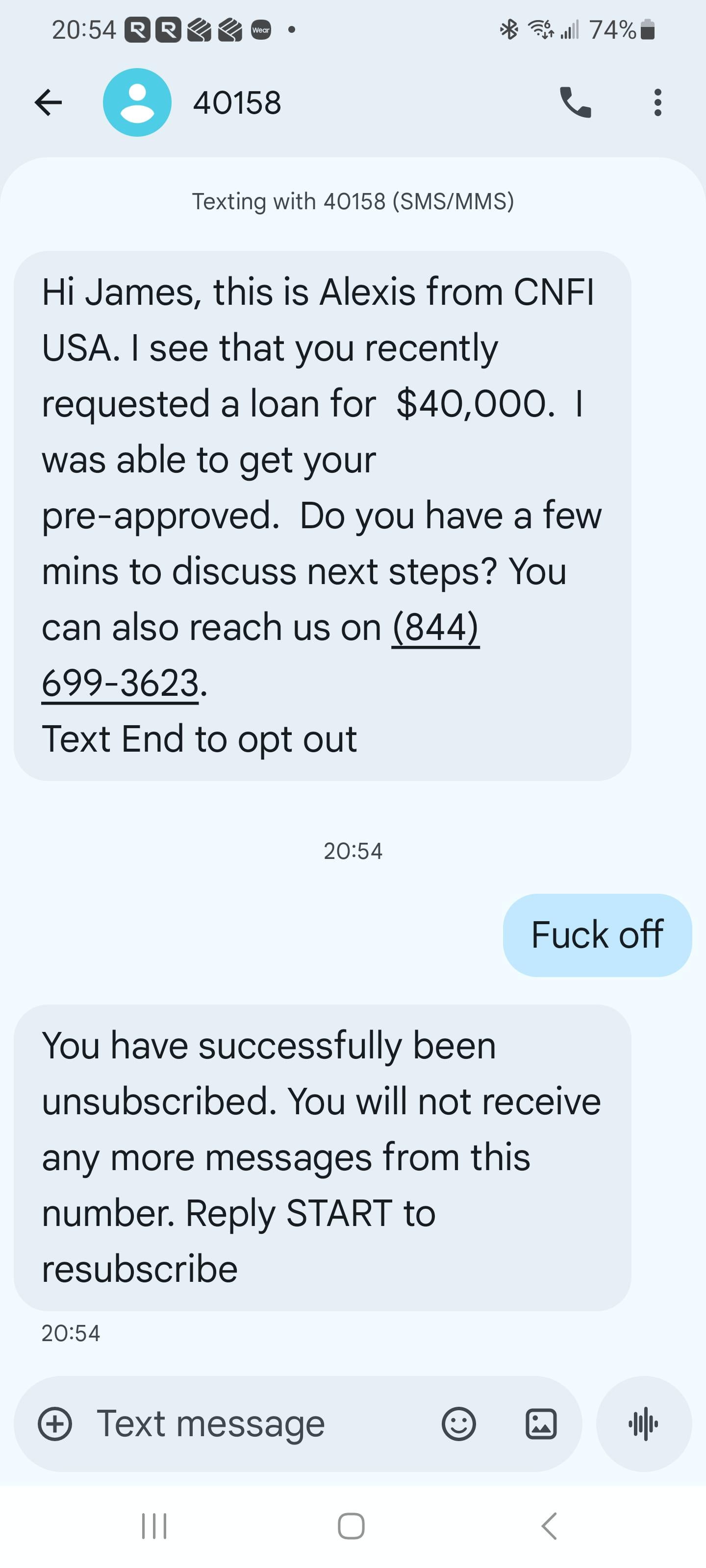Select the "Fuck off" sent message
The image size is (706, 1568).
coord(597,935)
